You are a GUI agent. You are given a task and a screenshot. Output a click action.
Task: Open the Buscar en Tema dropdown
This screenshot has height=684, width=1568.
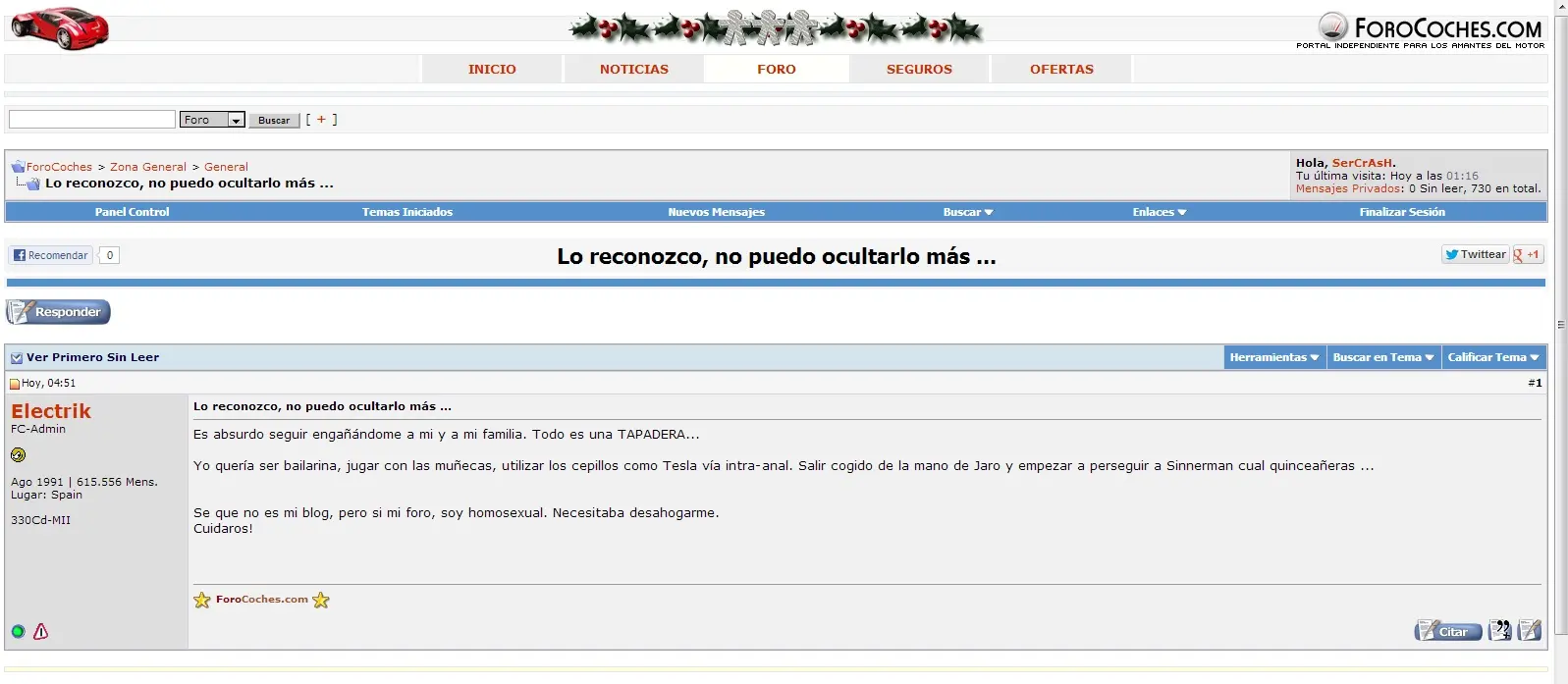tap(1383, 357)
